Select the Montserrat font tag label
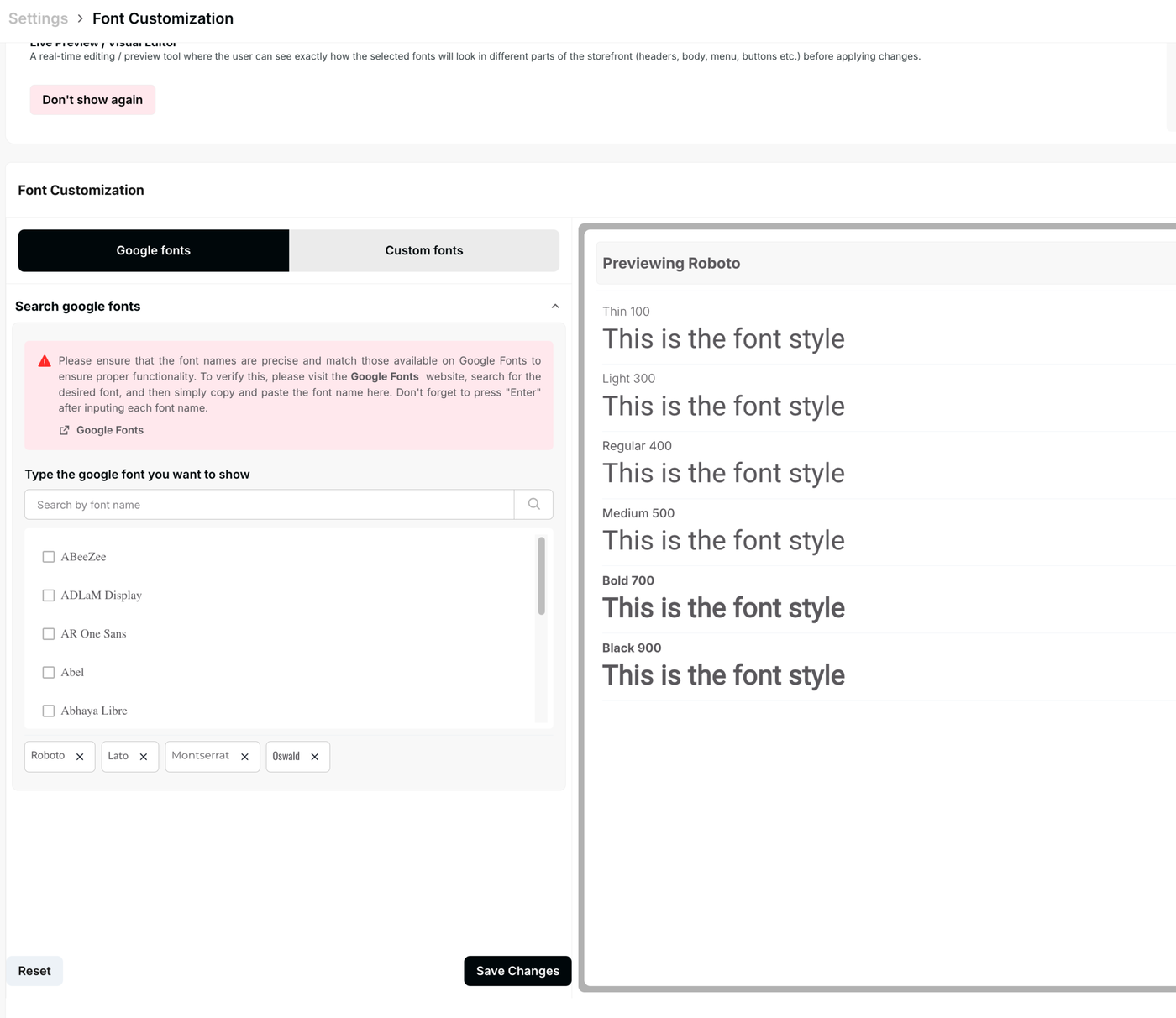The image size is (1176, 1018). 201,756
